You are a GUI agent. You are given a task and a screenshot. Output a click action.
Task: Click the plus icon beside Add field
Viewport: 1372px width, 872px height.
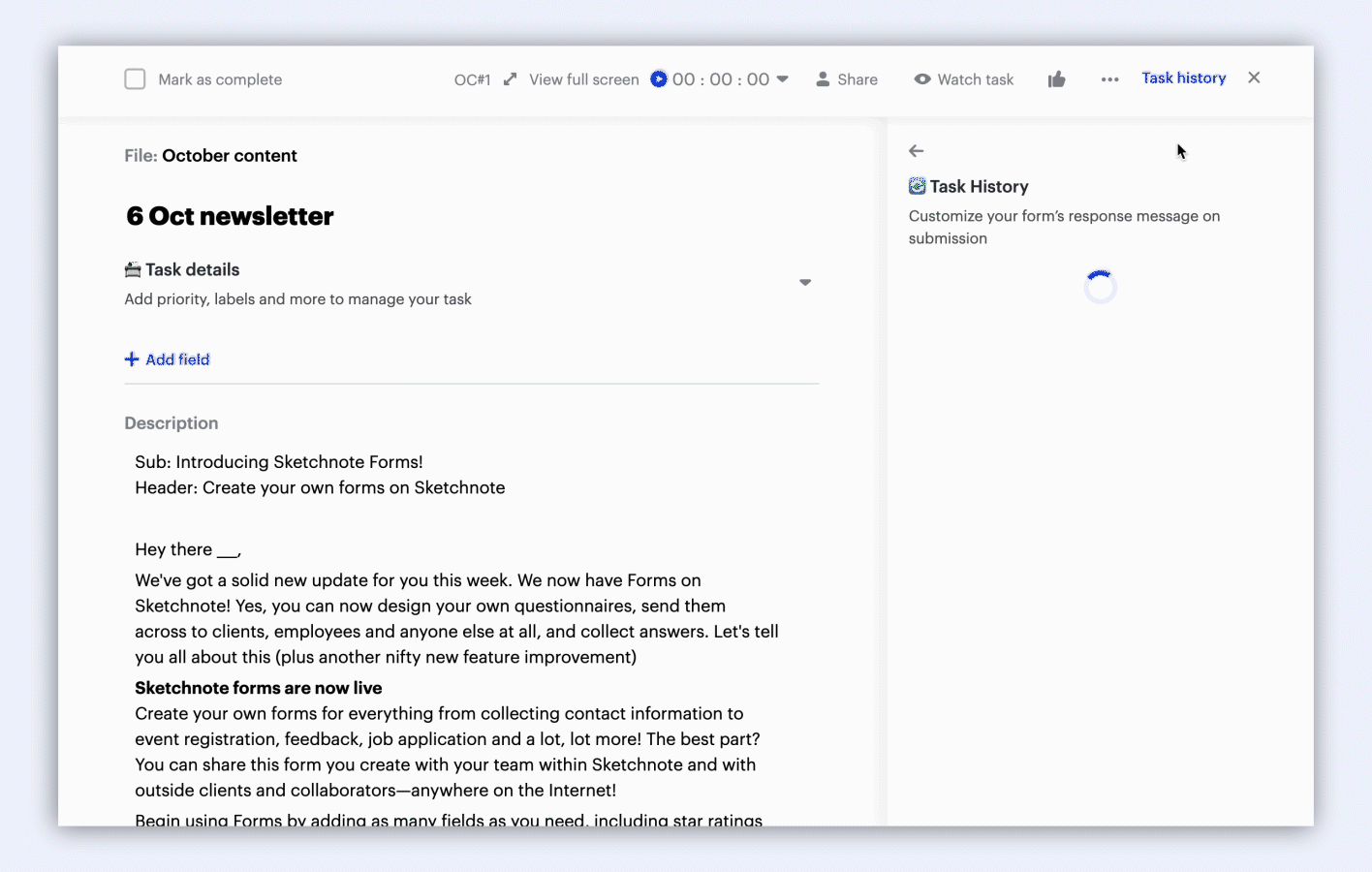point(132,359)
